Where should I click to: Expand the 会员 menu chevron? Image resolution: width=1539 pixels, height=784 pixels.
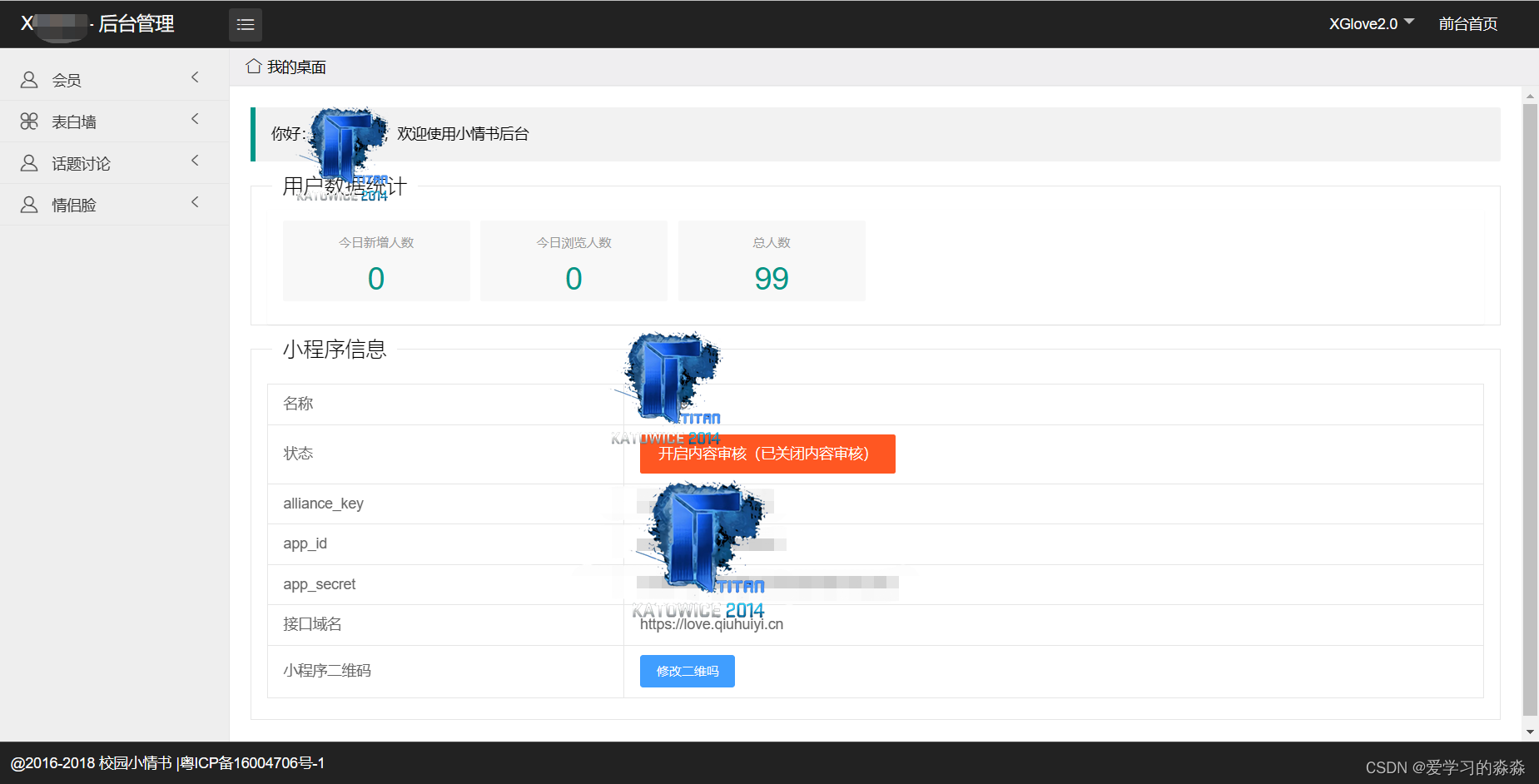196,77
